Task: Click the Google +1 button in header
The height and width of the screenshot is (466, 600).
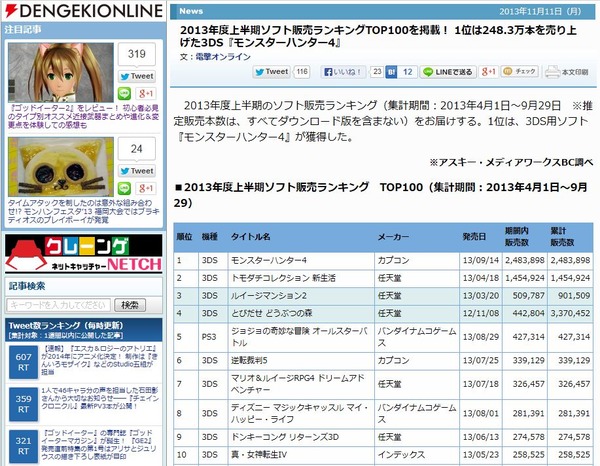Action: 488,72
